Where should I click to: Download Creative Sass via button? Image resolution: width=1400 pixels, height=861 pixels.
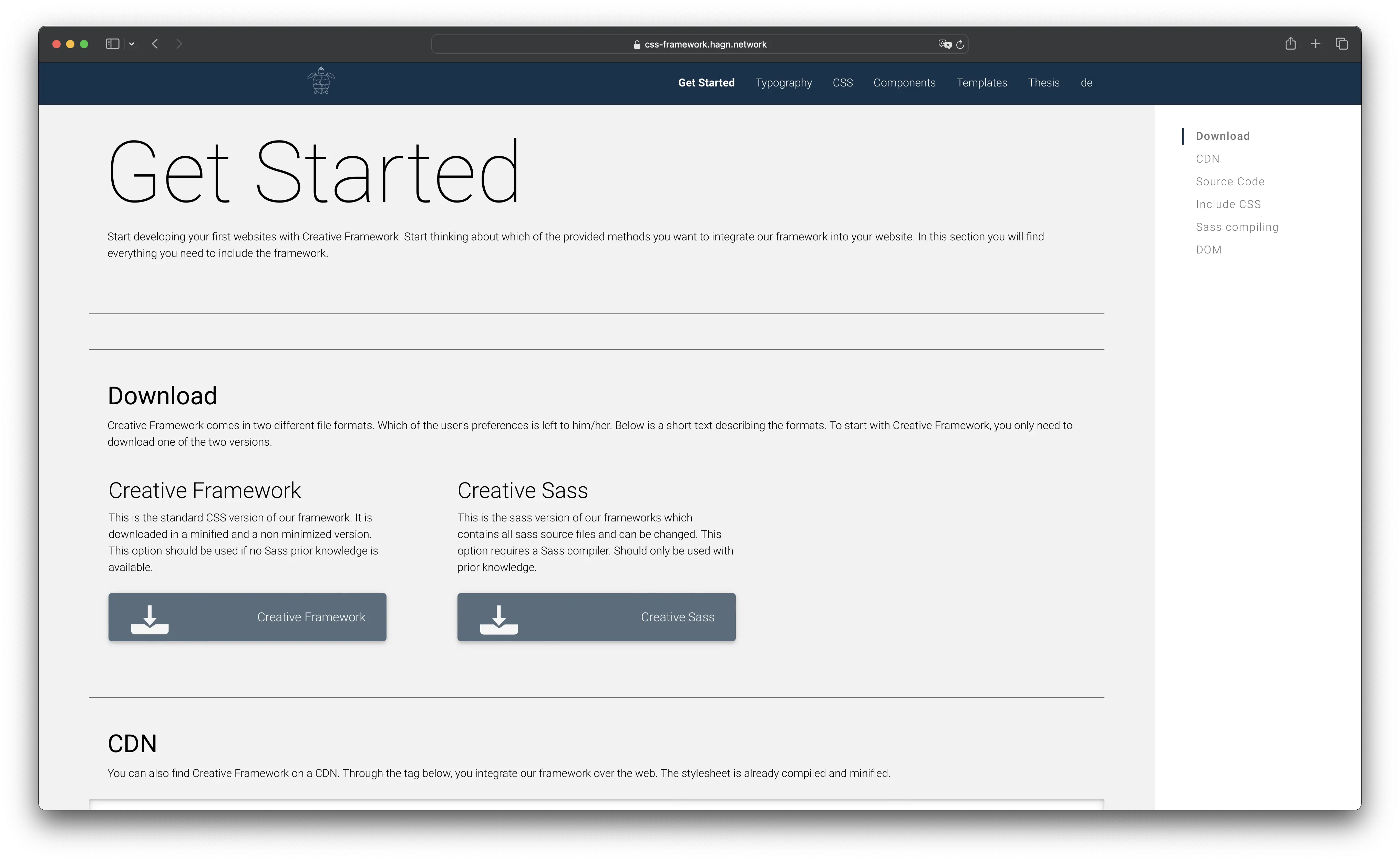596,617
